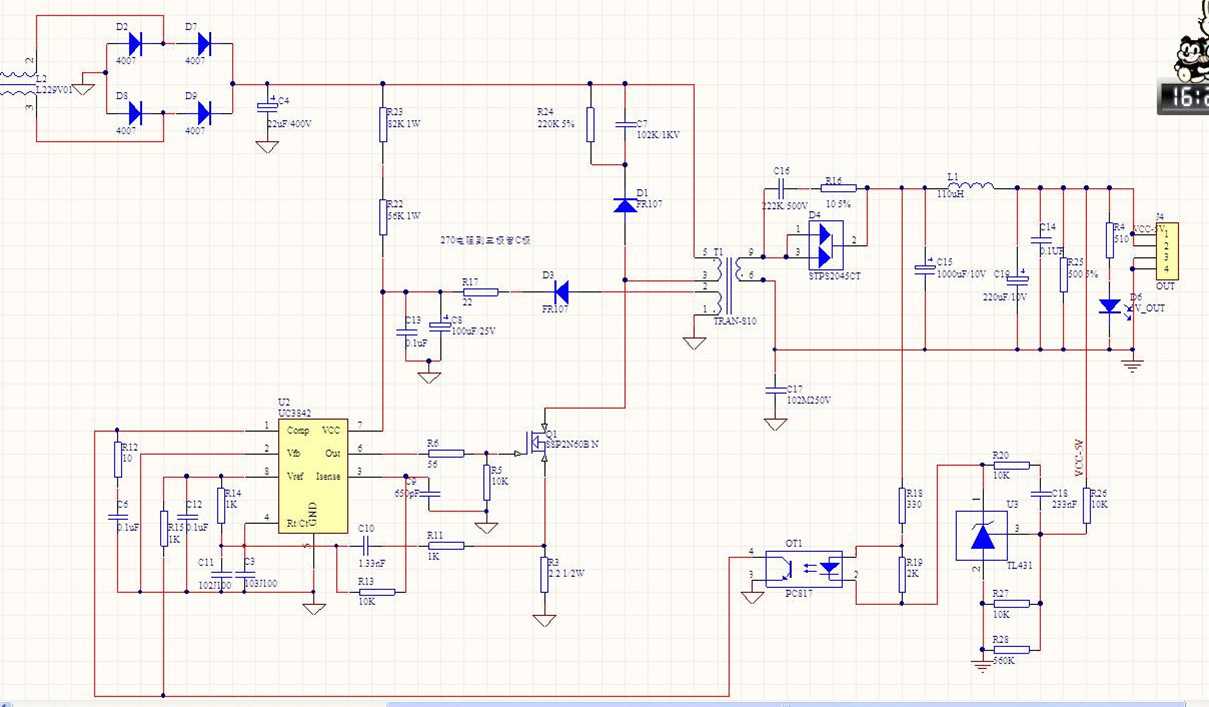1209x707 pixels.
Task: Select snubber capacitor C7 symbol
Action: pos(625,124)
